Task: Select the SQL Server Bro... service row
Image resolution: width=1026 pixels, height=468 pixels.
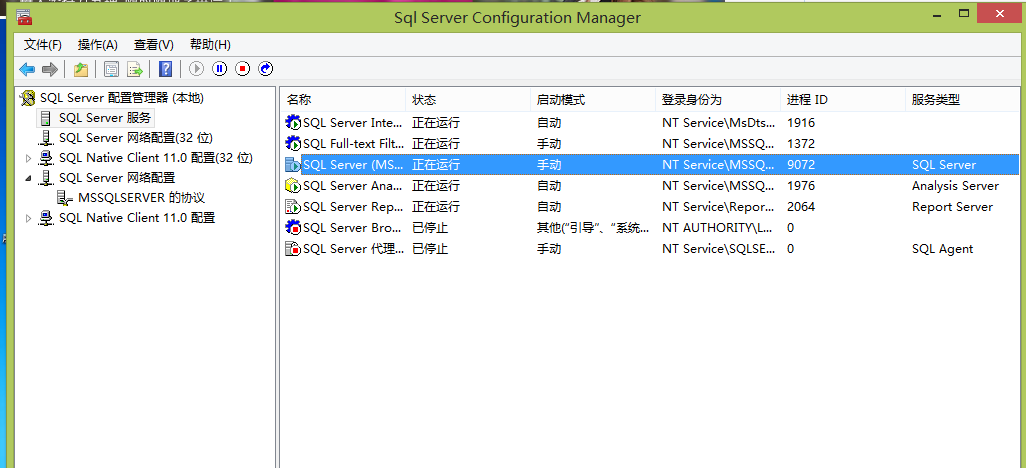Action: point(652,228)
